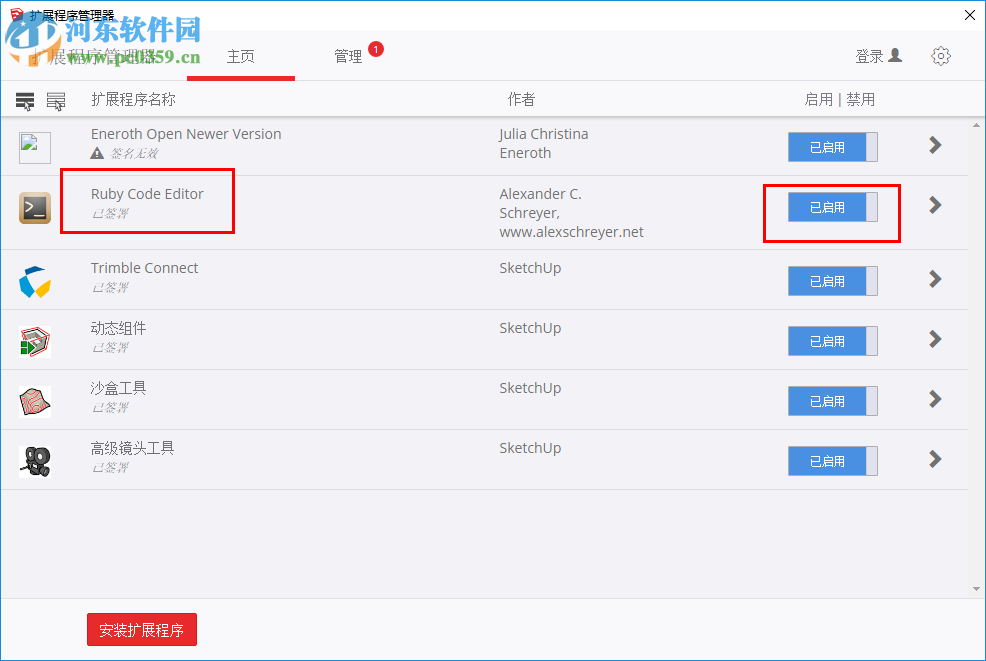Image resolution: width=986 pixels, height=661 pixels.
Task: Switch to compact list view icon
Action: point(24,100)
